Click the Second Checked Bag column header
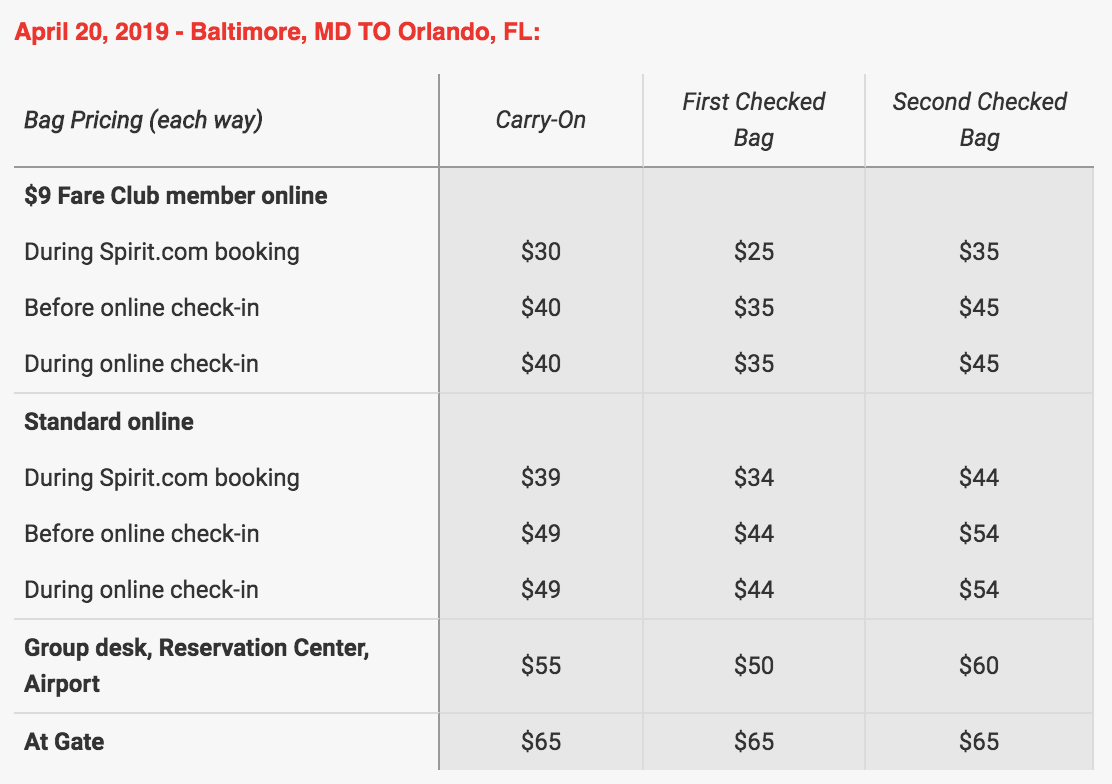This screenshot has width=1112, height=784. [979, 120]
